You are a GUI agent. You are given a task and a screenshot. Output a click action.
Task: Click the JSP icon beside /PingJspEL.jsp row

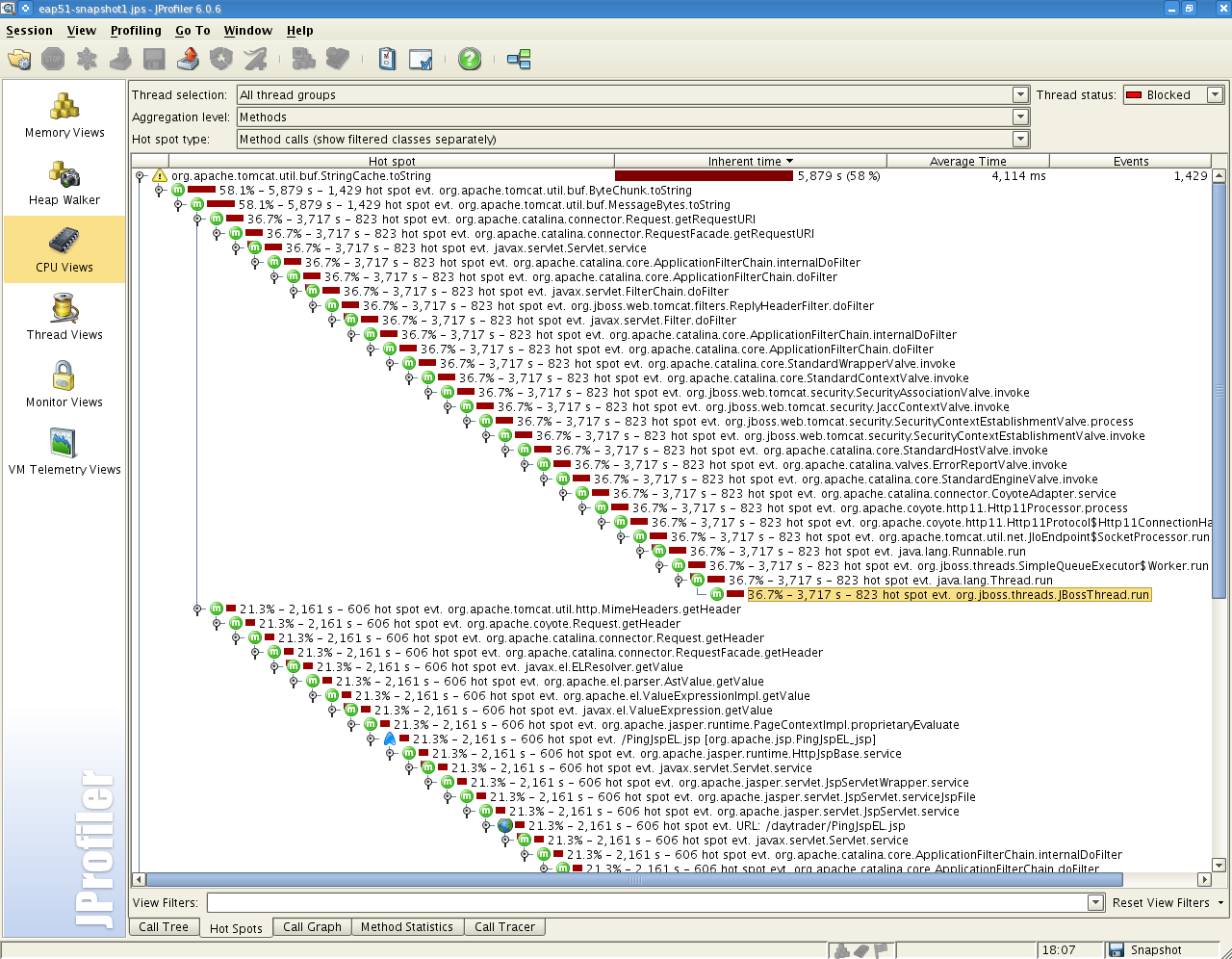pos(390,739)
